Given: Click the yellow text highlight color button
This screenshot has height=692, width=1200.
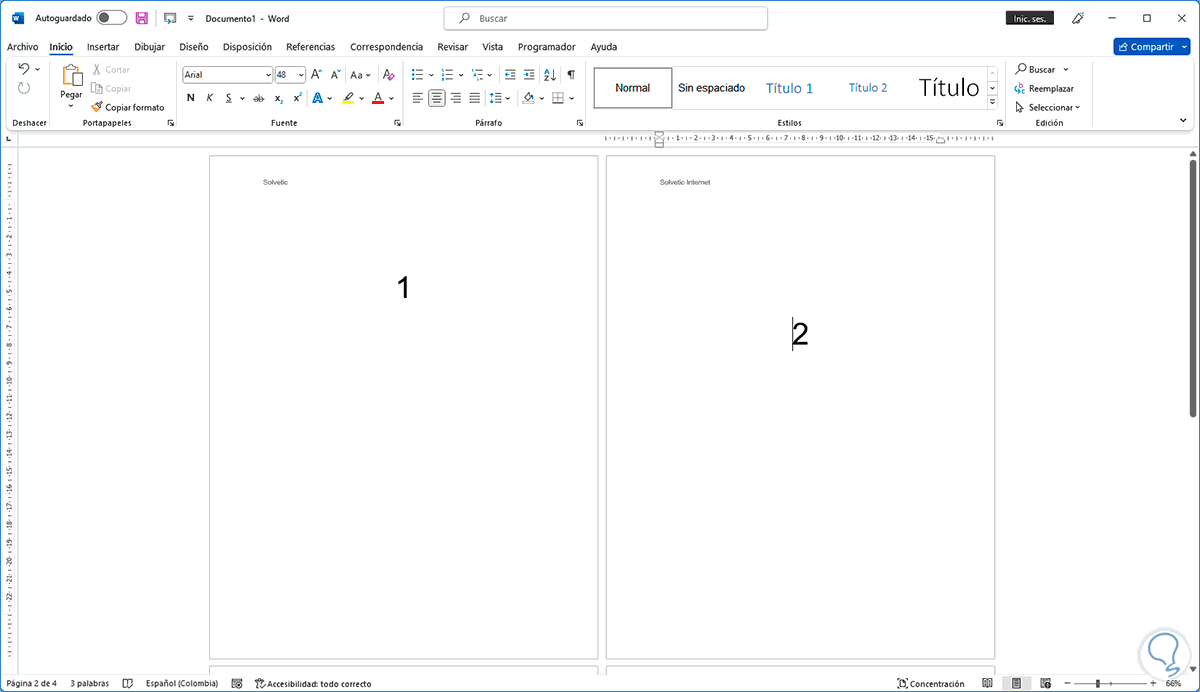Looking at the screenshot, I should coord(348,98).
